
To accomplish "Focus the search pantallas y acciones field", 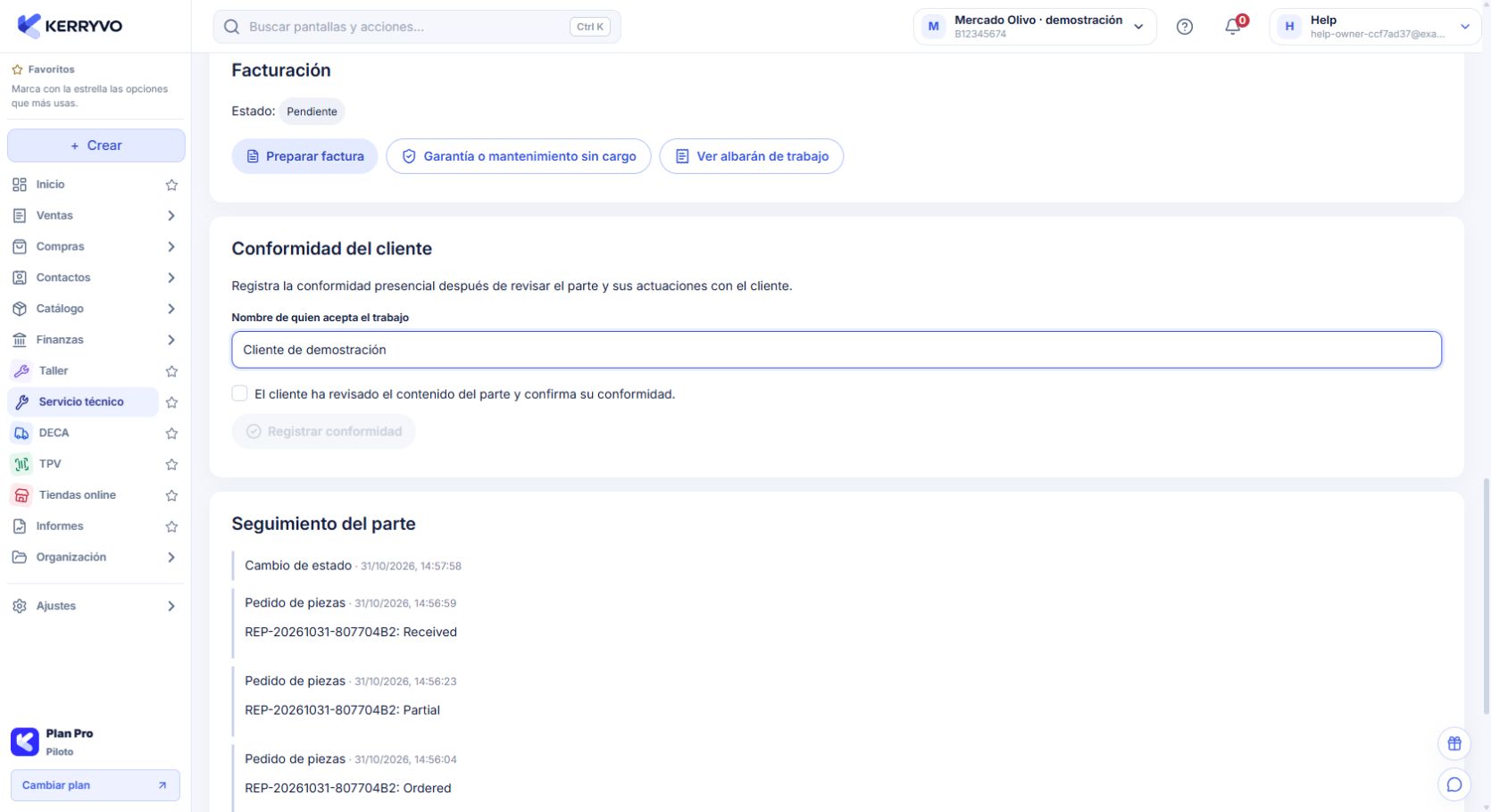I will coord(417,27).
